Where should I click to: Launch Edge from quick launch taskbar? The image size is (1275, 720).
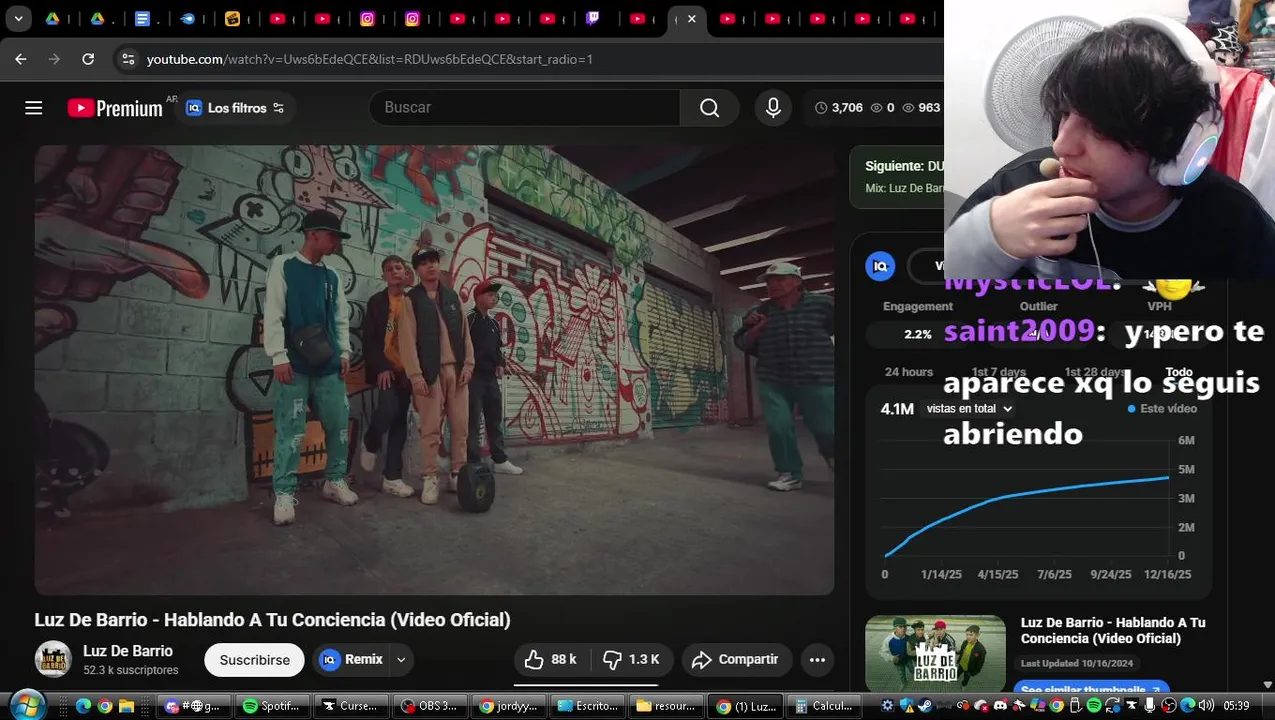pyautogui.click(x=83, y=706)
